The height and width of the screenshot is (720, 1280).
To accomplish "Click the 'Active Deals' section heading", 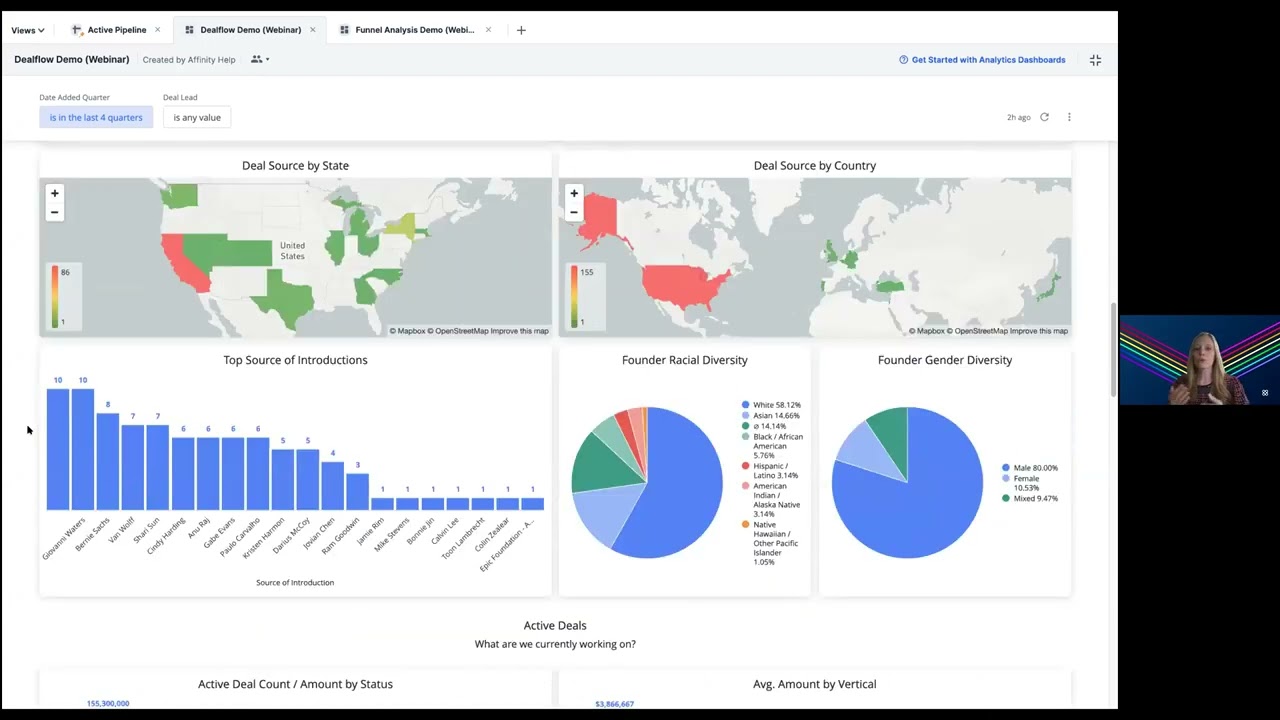I will (x=555, y=625).
